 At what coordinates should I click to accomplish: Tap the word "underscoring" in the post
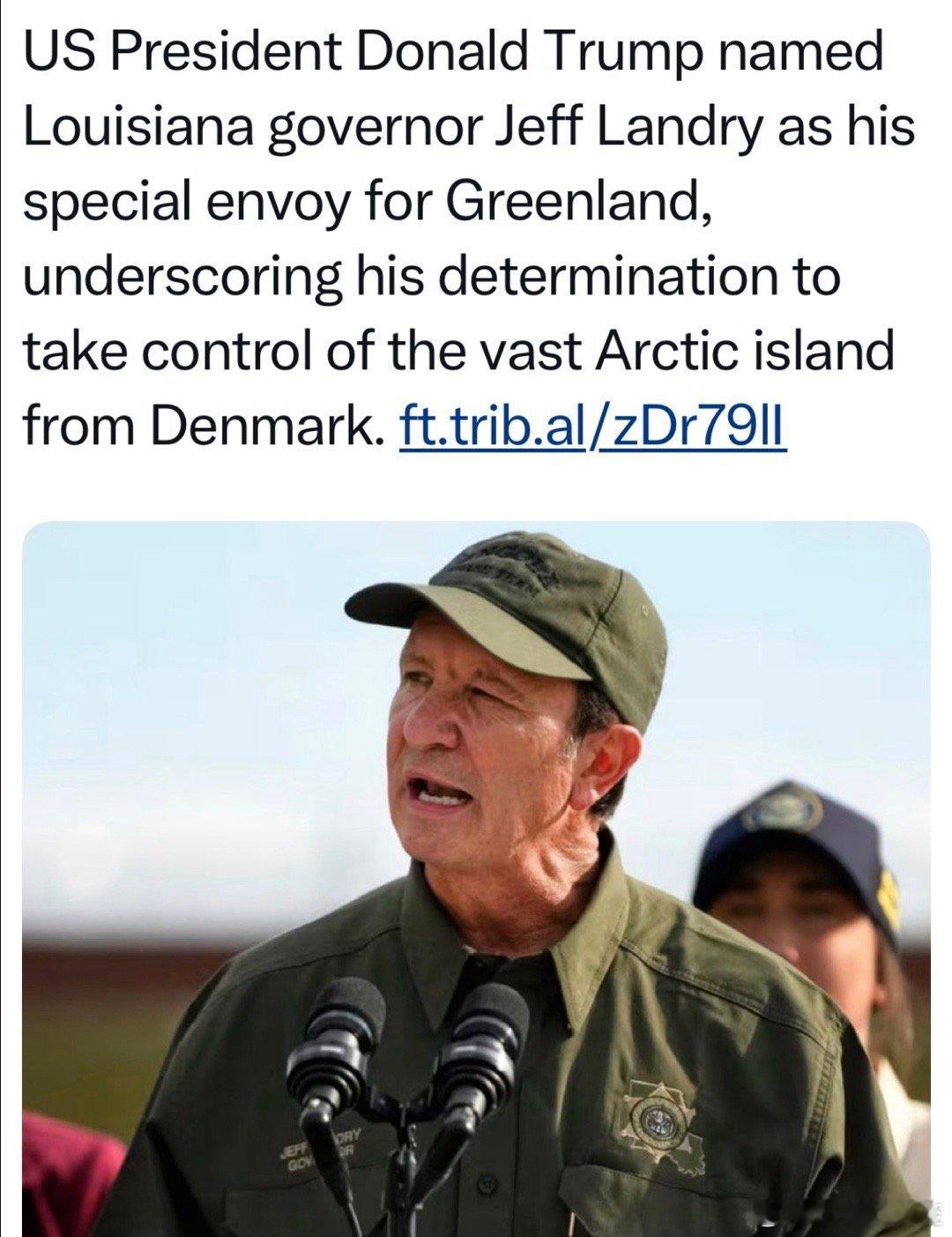(182, 279)
